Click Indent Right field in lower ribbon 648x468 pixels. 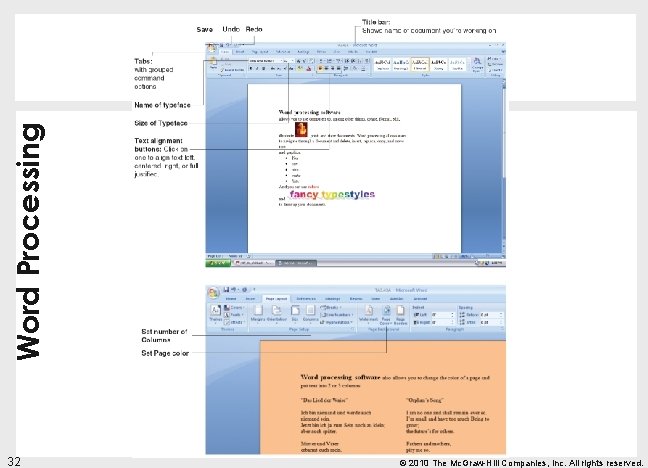[443, 322]
